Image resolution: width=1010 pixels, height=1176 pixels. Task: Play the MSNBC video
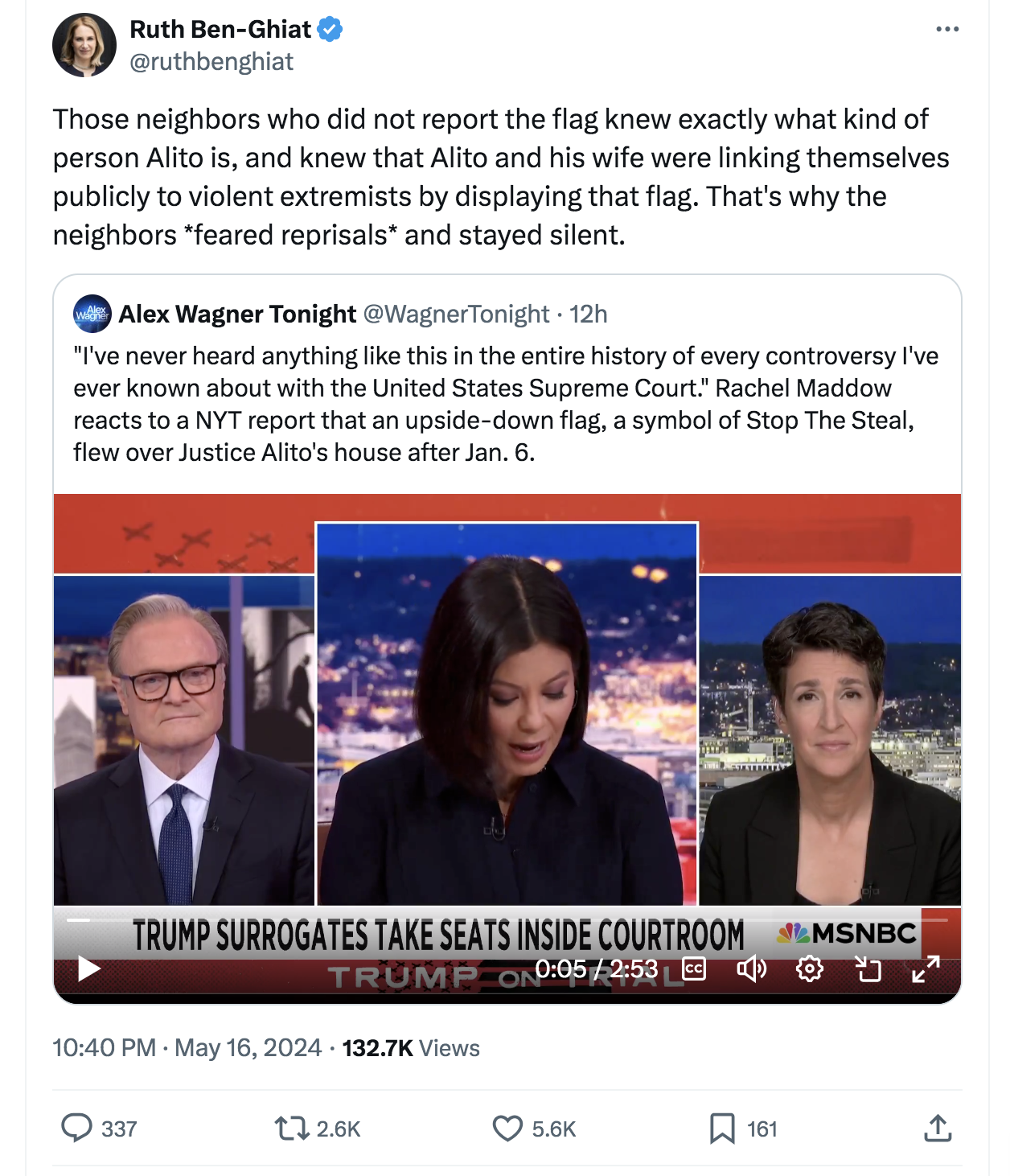pos(88,969)
